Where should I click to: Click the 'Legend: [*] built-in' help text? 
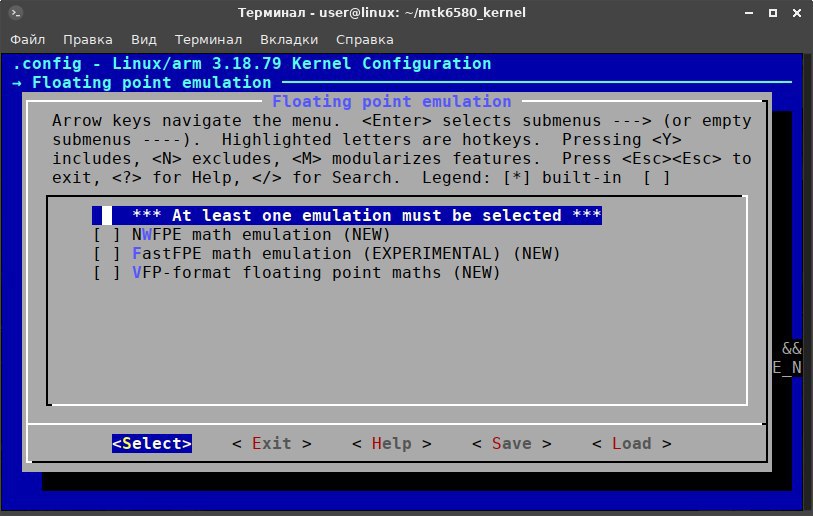pos(522,178)
